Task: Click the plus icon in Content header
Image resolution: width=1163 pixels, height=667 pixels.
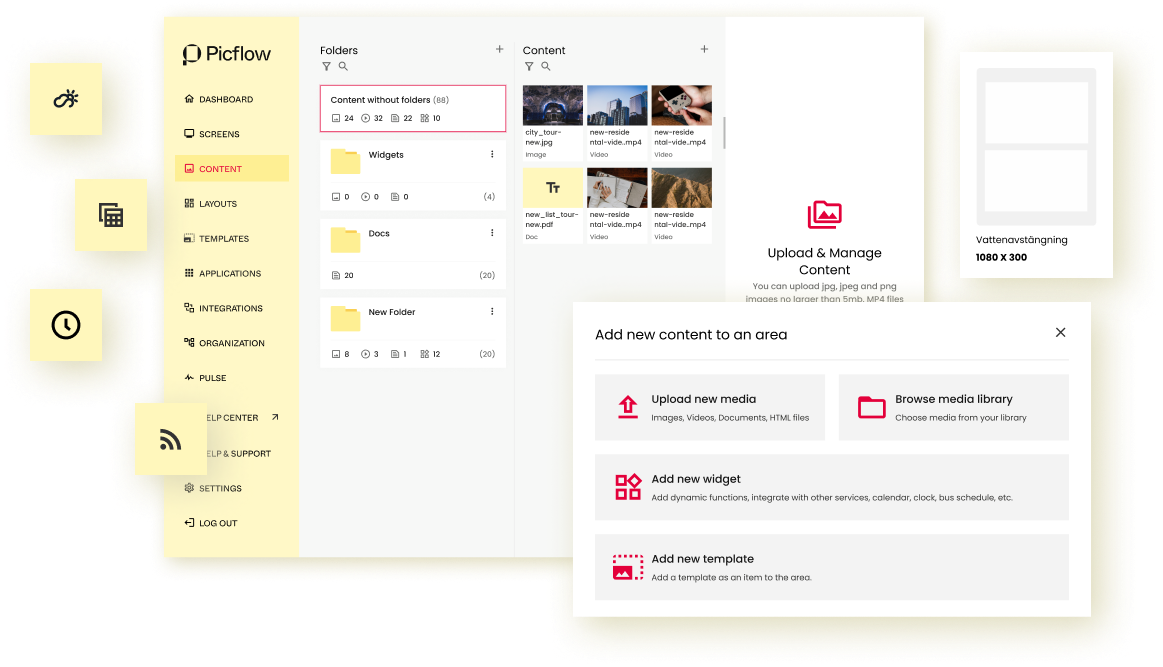Action: click(x=704, y=49)
